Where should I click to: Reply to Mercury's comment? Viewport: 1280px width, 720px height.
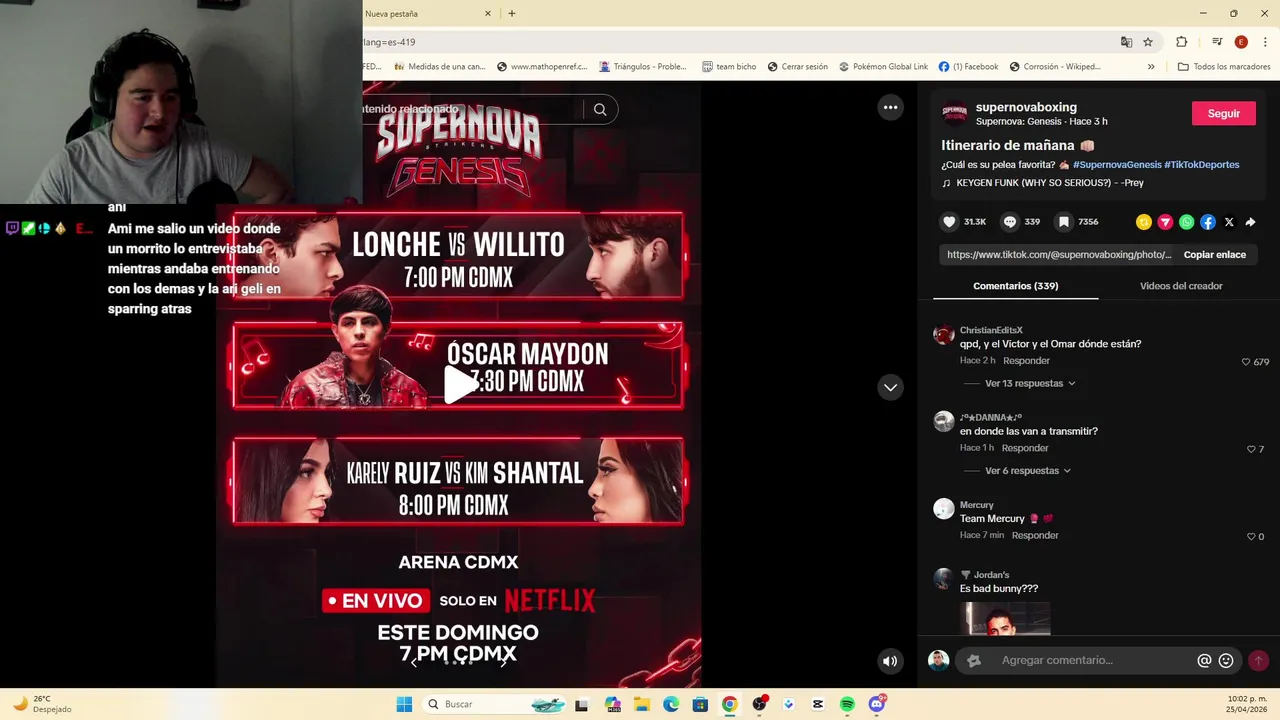[1035, 535]
